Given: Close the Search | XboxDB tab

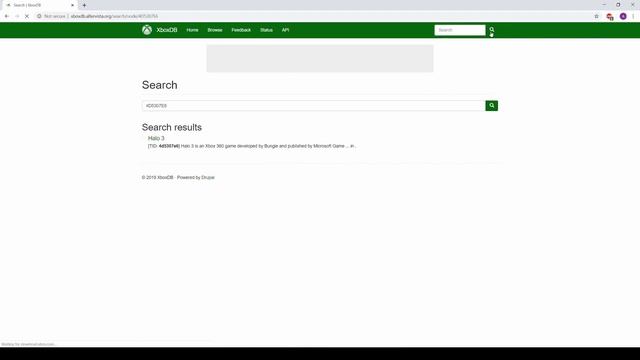Looking at the screenshot, I should pyautogui.click(x=72, y=5).
